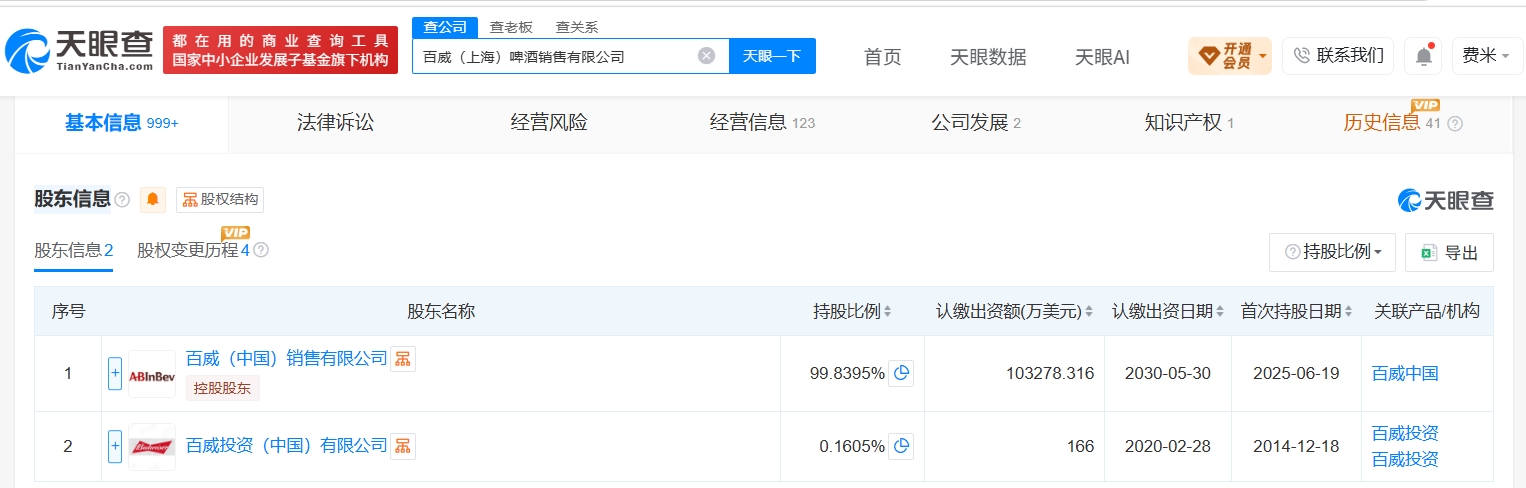Open the 知识产权 tab
This screenshot has width=1526, height=488.
[1189, 123]
